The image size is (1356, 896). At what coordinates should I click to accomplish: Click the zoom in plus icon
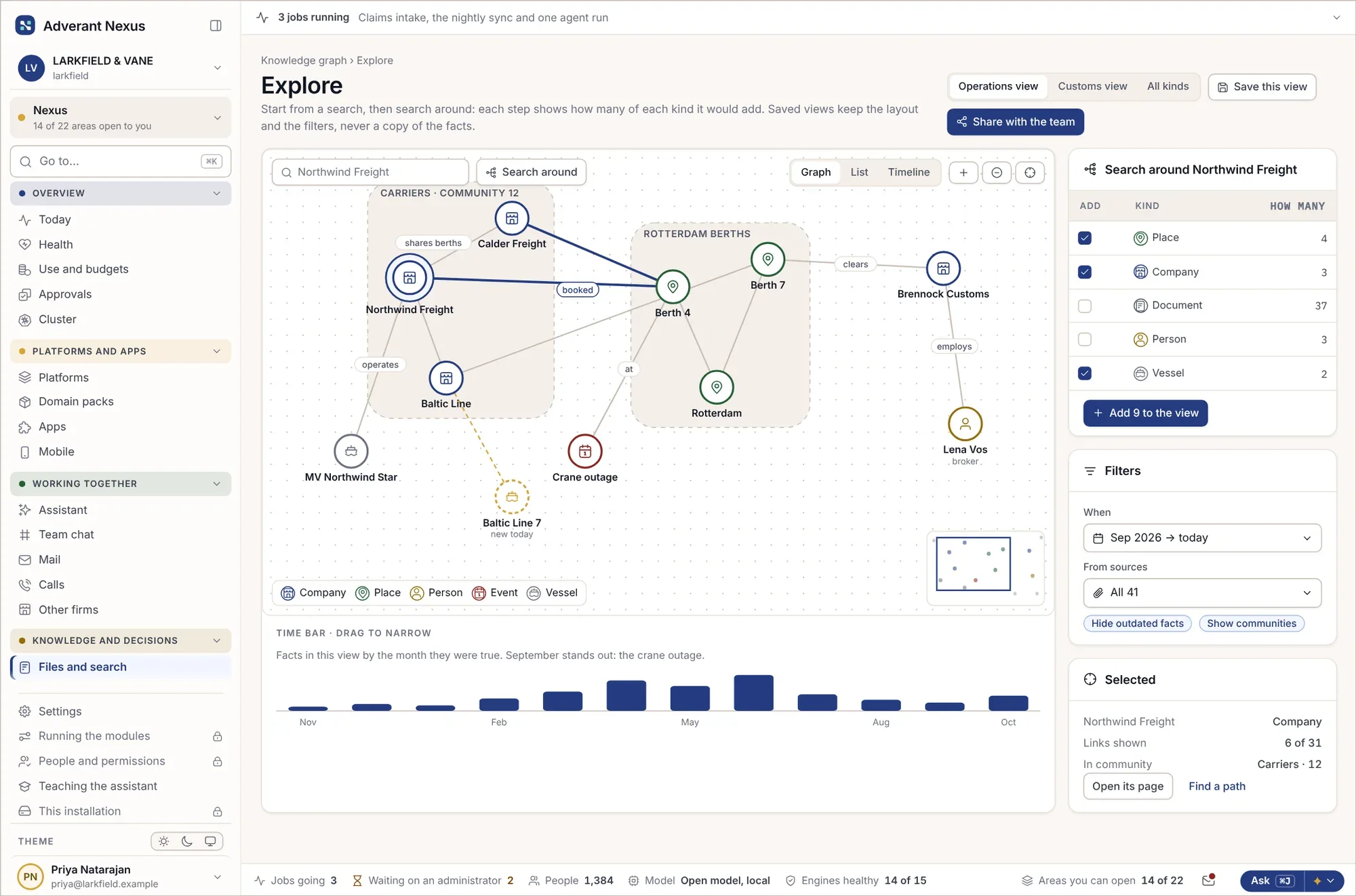click(x=963, y=172)
